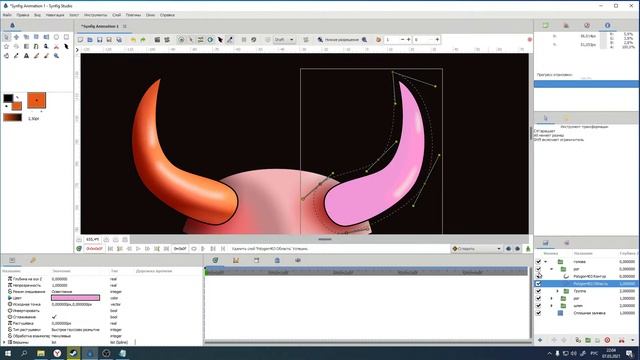Select the Сплошная заливка layer row

click(x=586, y=313)
